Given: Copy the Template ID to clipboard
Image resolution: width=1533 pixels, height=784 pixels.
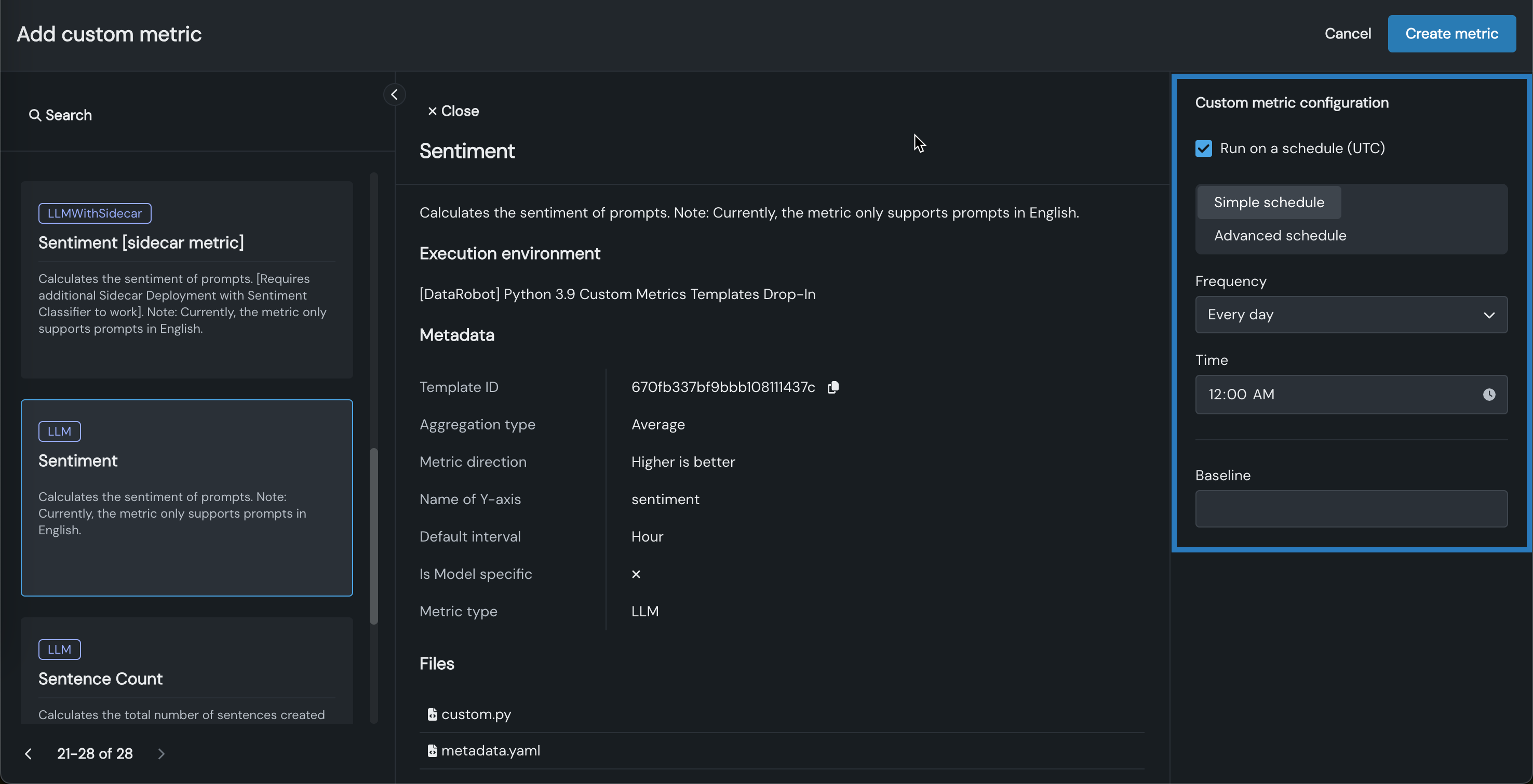Looking at the screenshot, I should [832, 387].
